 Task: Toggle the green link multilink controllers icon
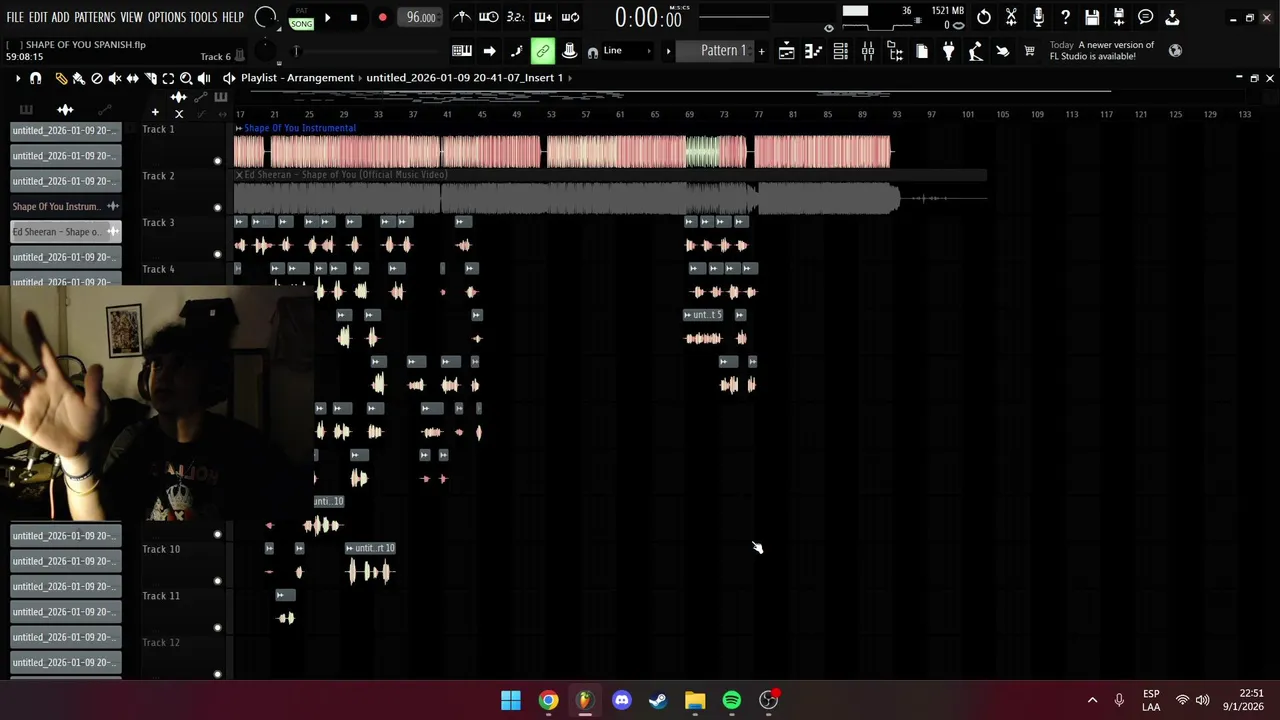point(543,51)
